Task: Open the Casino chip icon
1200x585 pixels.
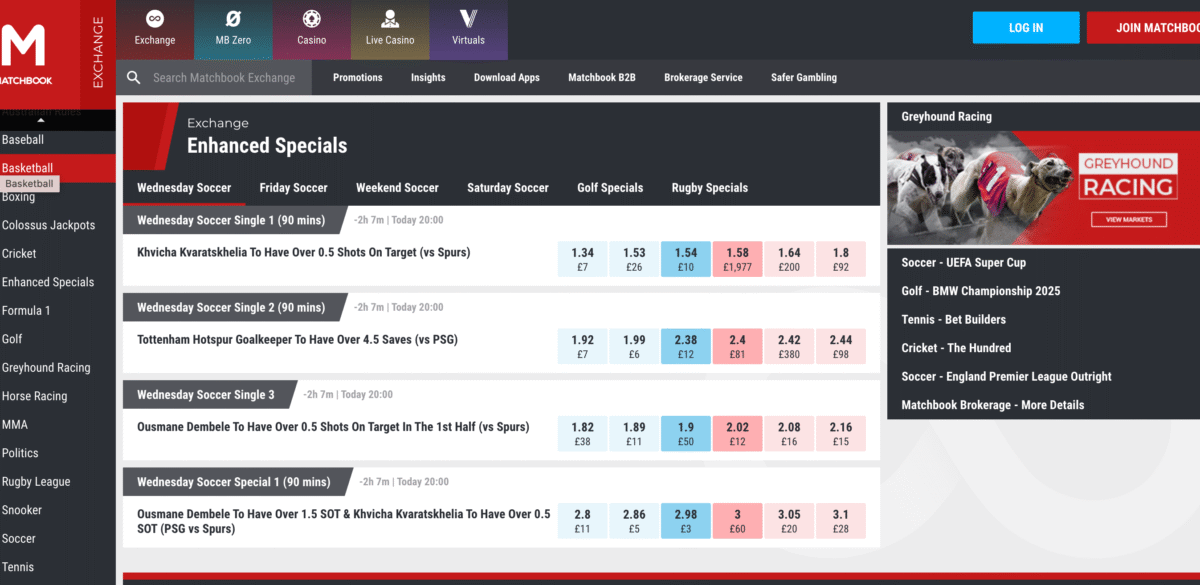Action: (x=311, y=19)
